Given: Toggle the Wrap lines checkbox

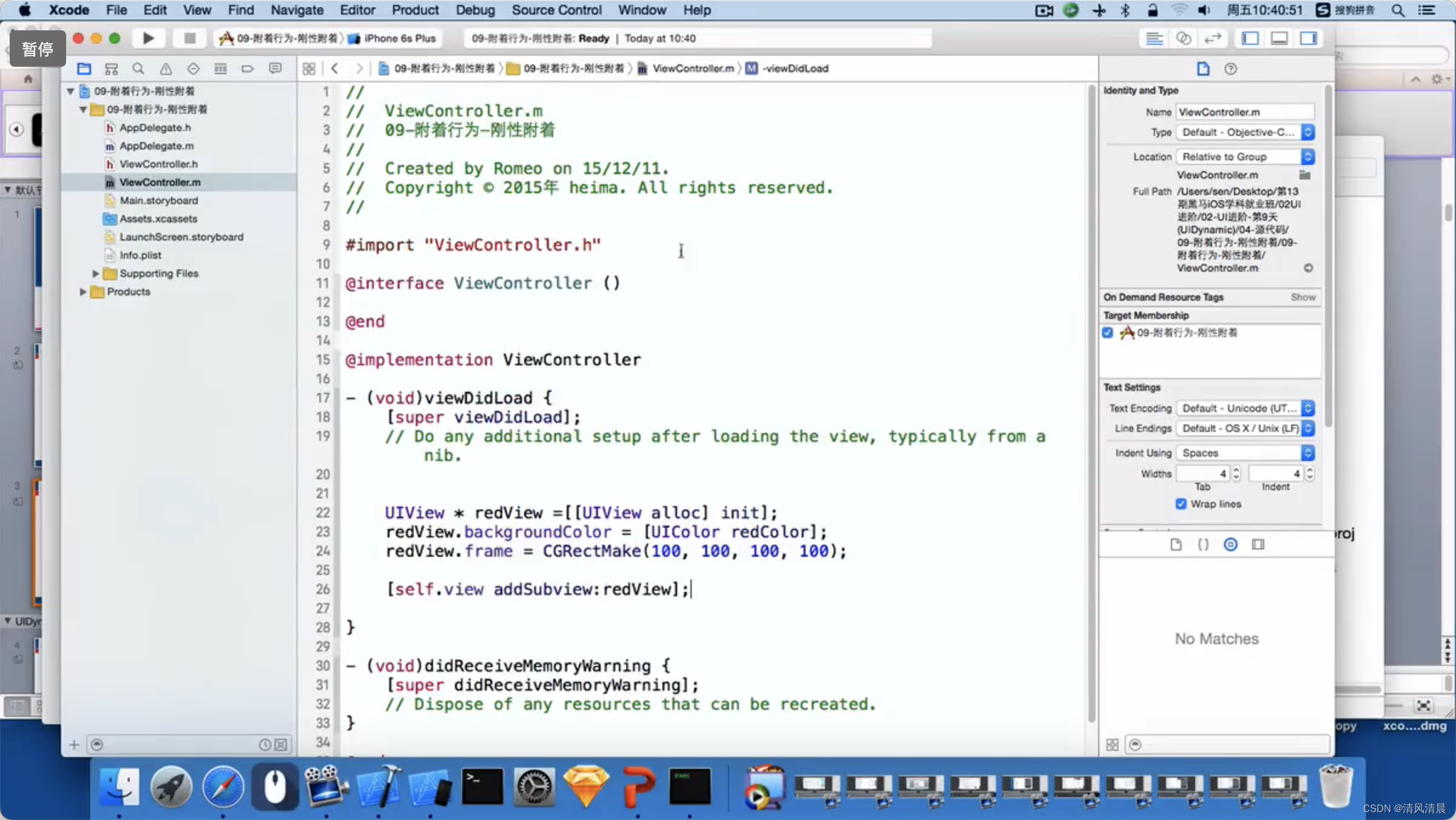Looking at the screenshot, I should (x=1181, y=504).
